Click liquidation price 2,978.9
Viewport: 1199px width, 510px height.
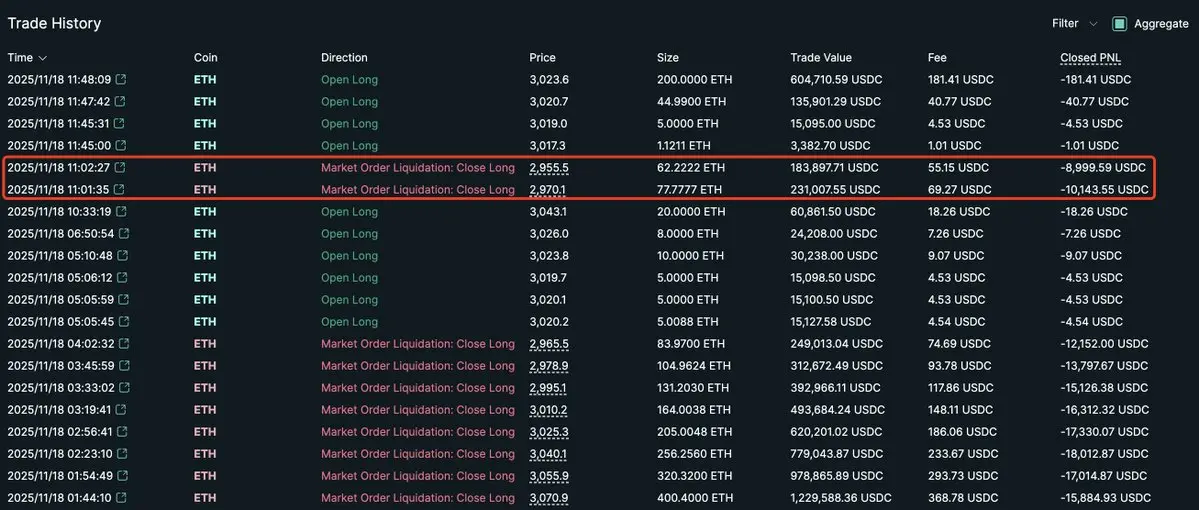(548, 366)
